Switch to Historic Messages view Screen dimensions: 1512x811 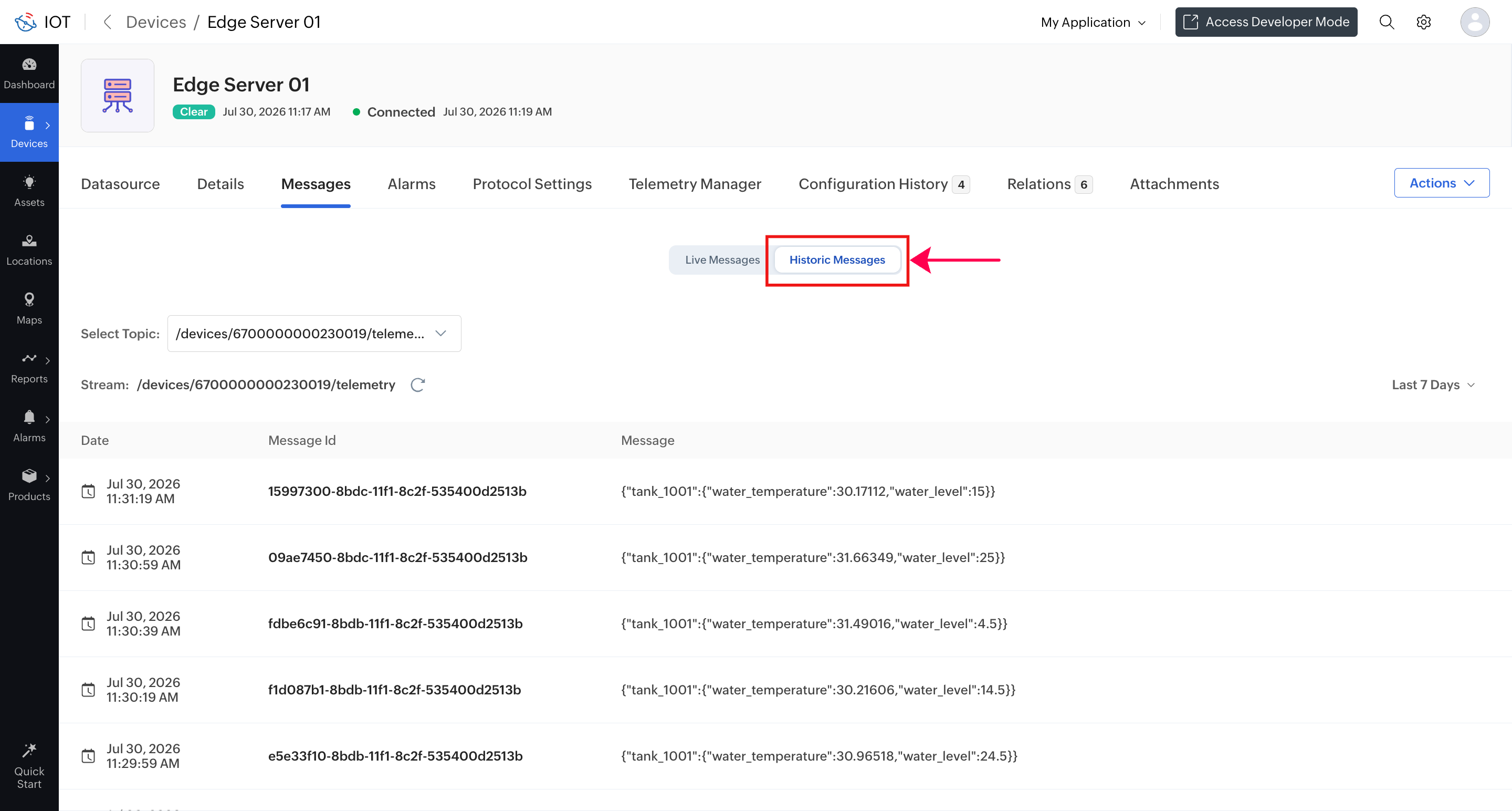(837, 259)
